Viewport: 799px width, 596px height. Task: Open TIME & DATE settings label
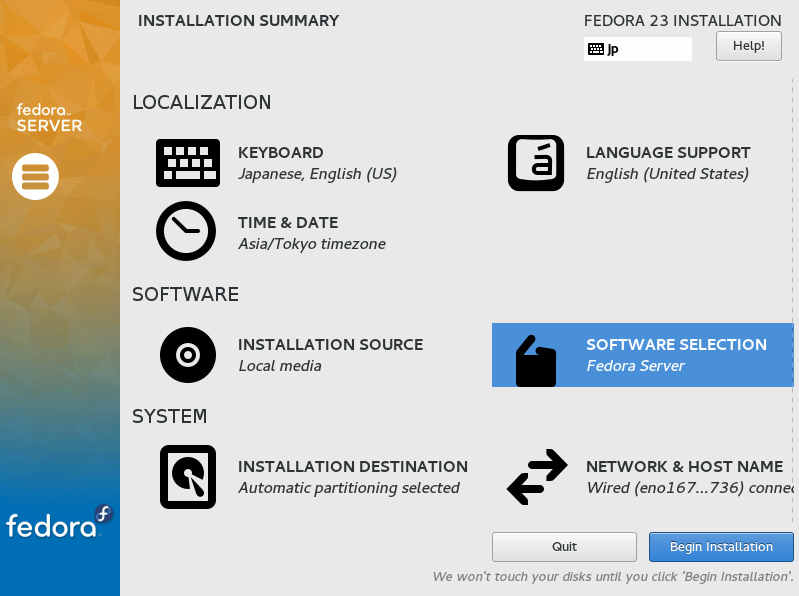[x=288, y=223]
